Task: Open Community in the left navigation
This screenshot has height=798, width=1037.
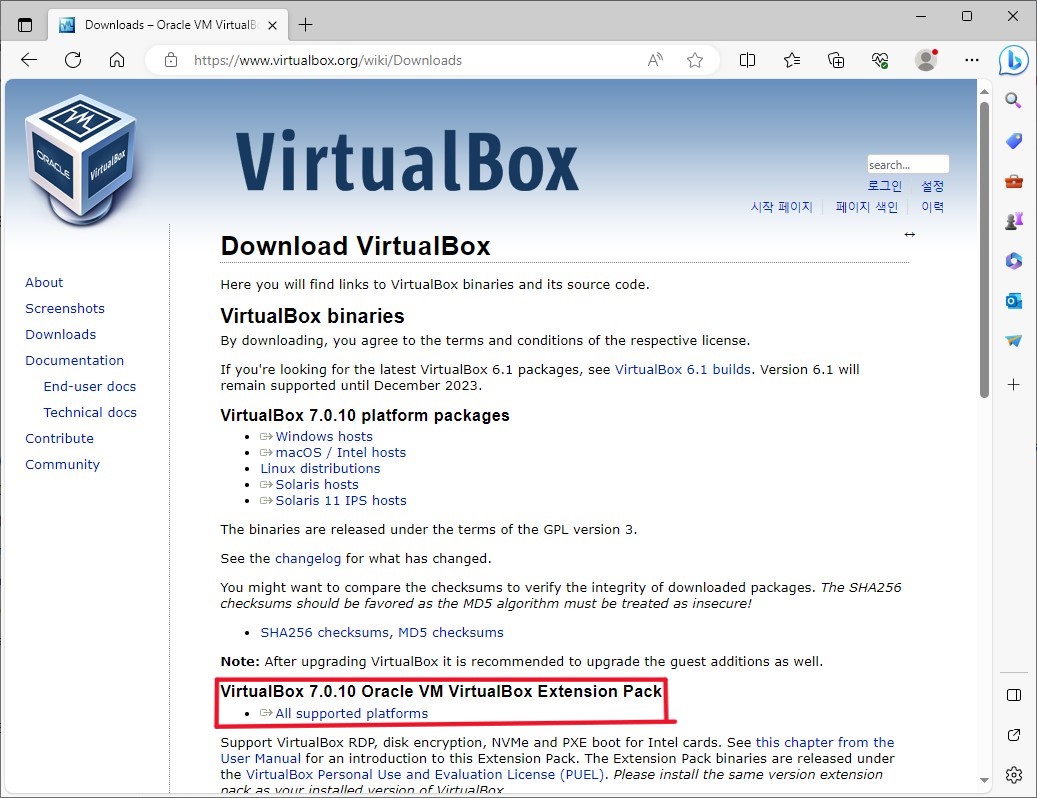Action: [62, 464]
